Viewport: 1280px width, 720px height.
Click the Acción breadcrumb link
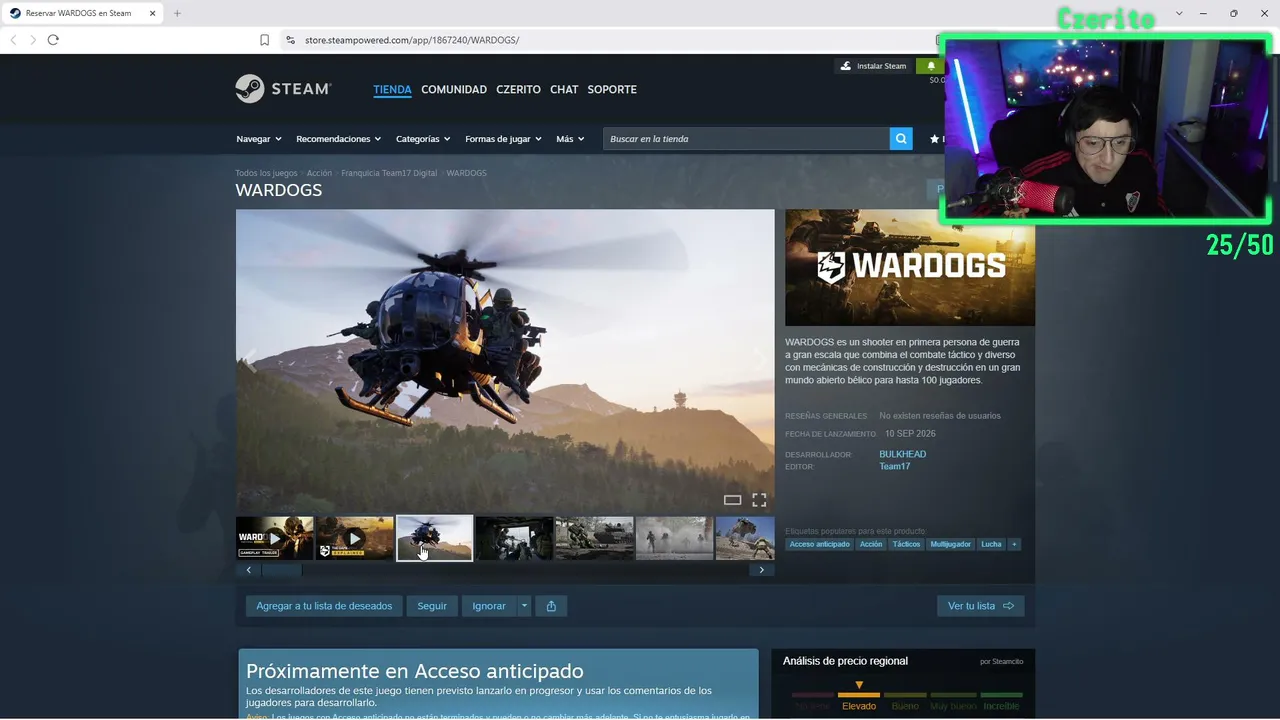point(319,173)
